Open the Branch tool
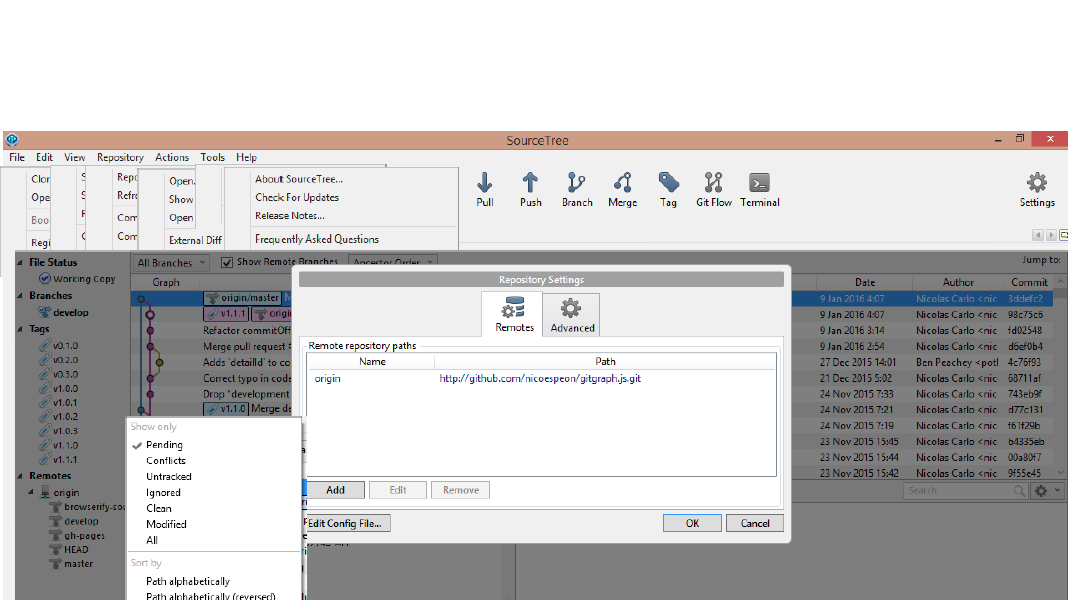This screenshot has width=1068, height=600. pos(577,188)
